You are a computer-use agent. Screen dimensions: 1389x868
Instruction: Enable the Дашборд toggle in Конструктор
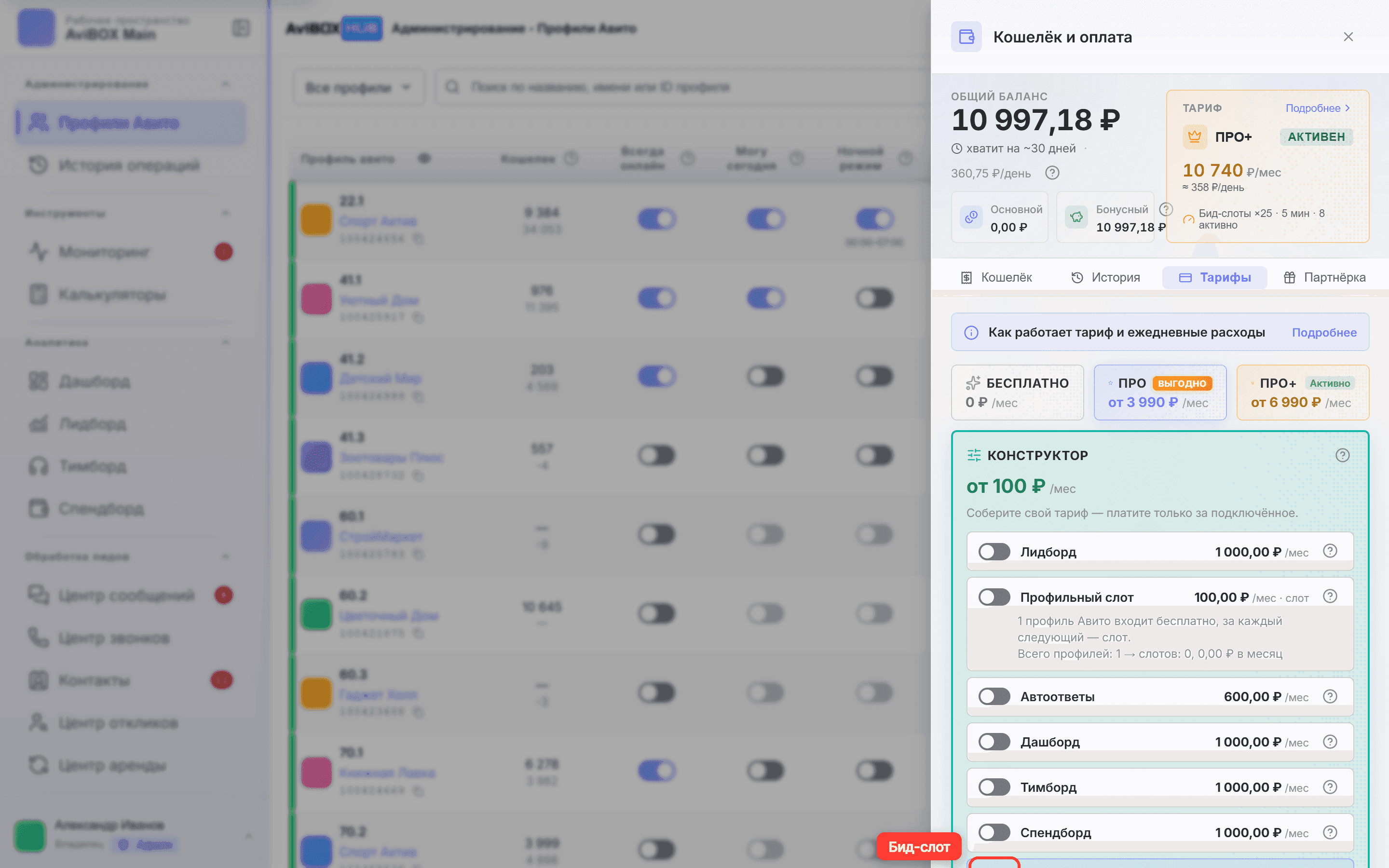click(x=994, y=742)
